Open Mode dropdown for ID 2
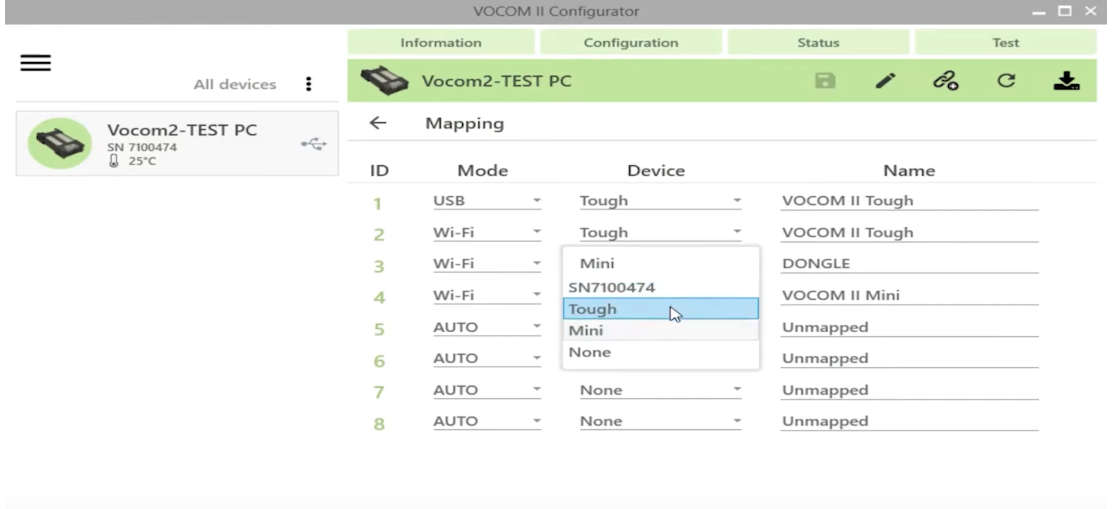 click(x=487, y=232)
